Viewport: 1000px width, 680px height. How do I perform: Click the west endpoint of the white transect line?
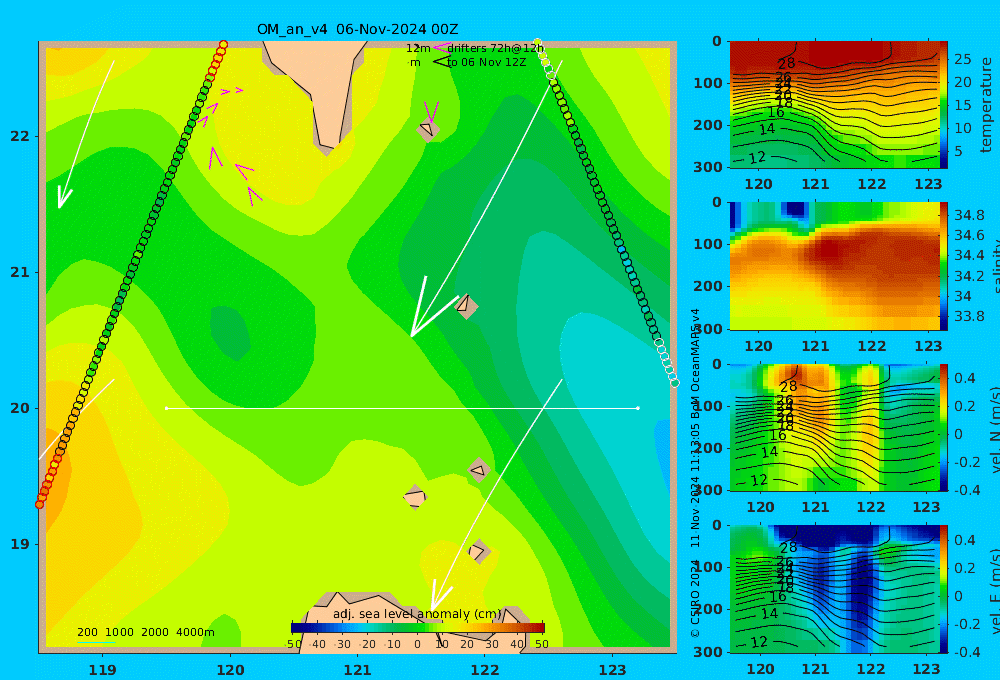pyautogui.click(x=166, y=408)
